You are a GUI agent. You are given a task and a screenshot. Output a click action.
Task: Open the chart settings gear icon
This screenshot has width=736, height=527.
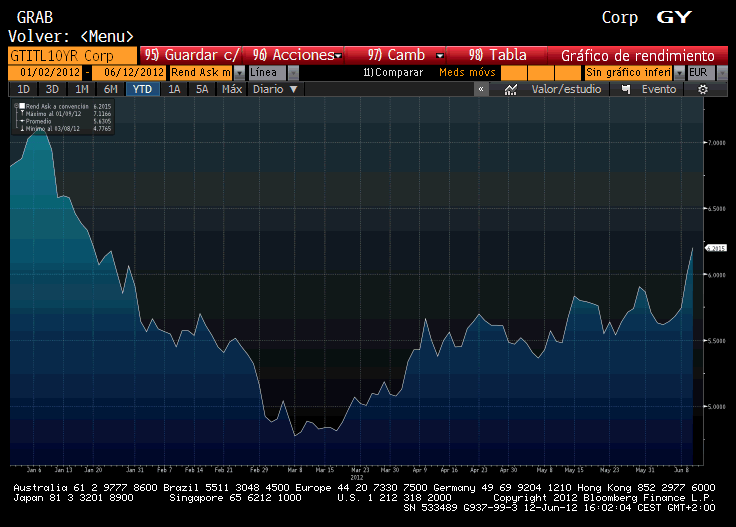pyautogui.click(x=703, y=89)
